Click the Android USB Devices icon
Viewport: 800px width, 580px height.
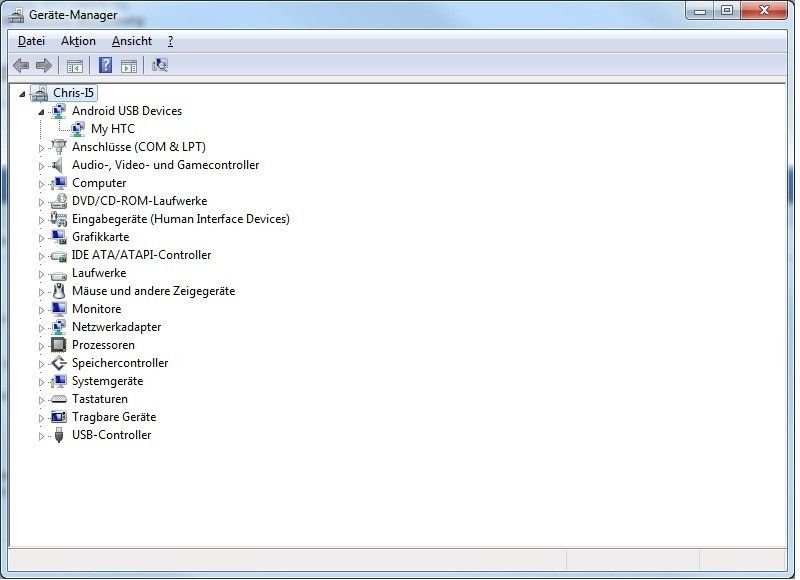click(59, 111)
